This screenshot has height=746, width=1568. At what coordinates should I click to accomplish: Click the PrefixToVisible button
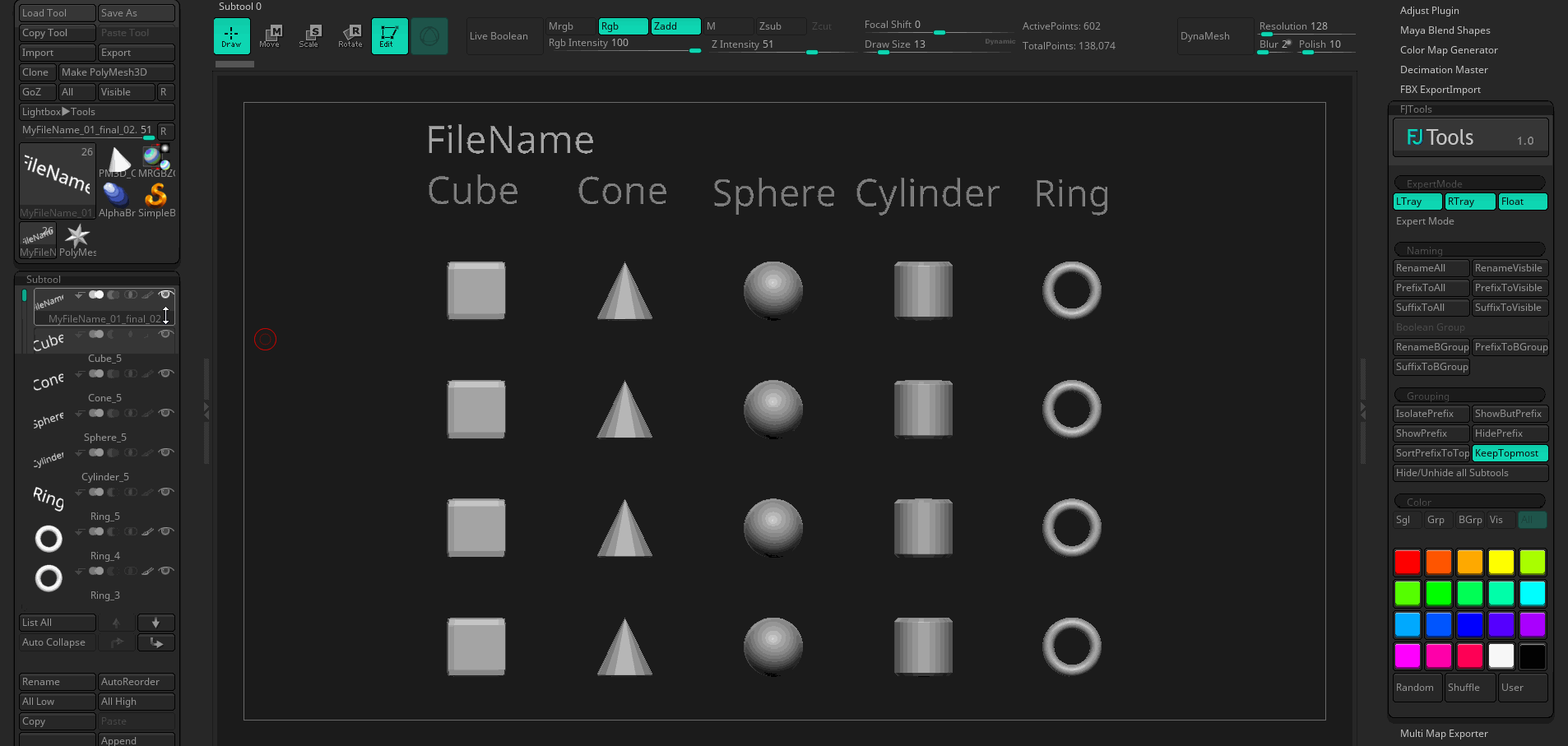click(x=1510, y=288)
